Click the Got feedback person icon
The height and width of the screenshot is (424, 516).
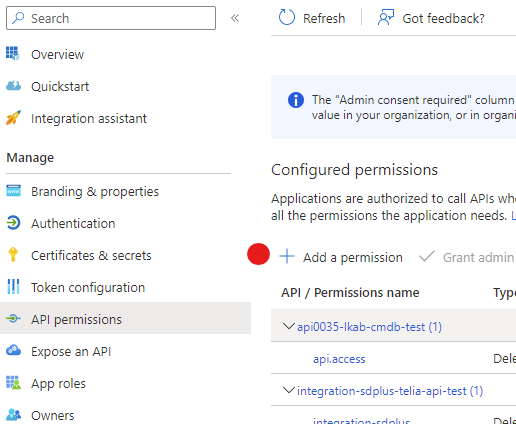tap(386, 18)
